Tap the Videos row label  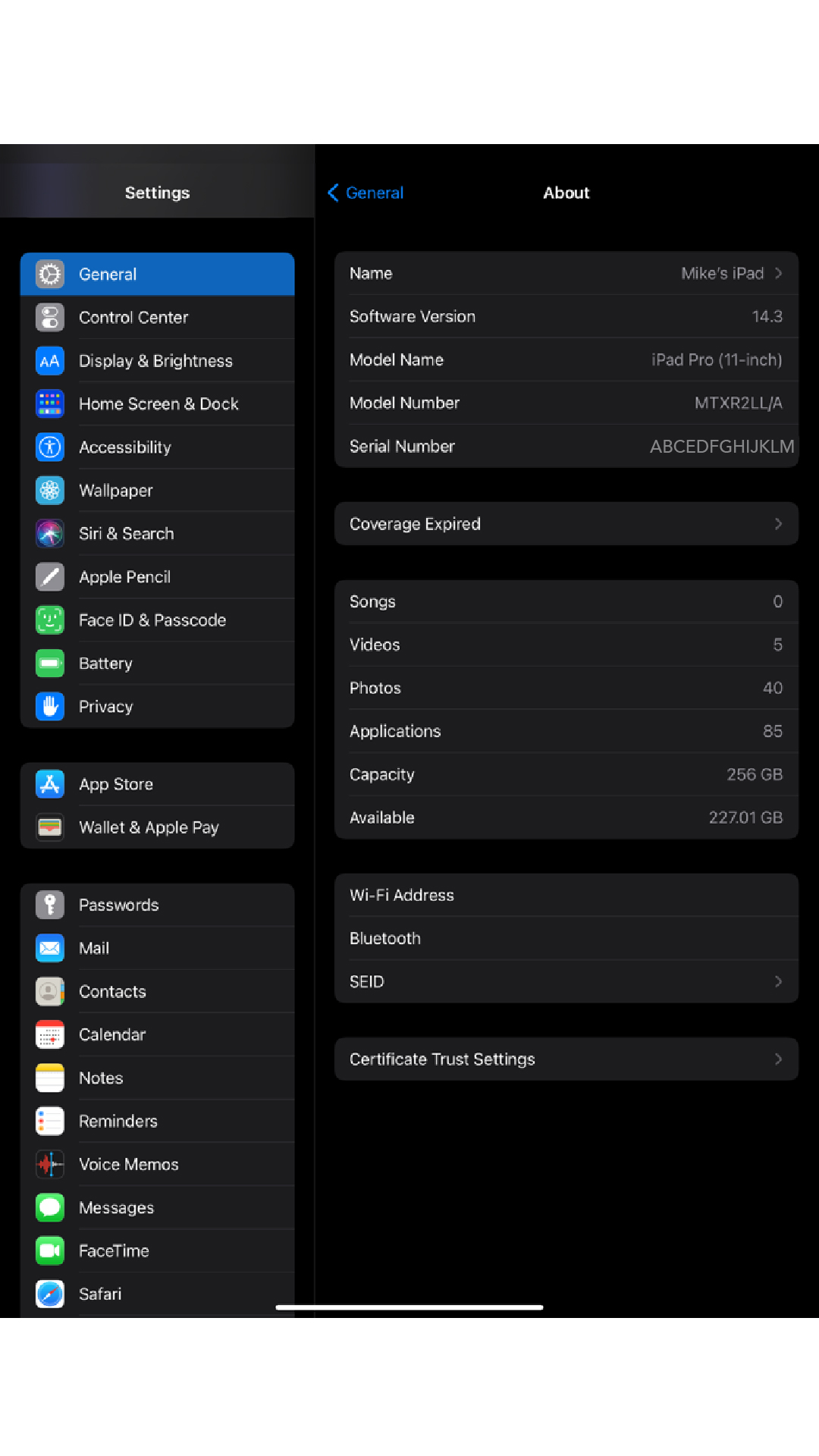(x=375, y=645)
